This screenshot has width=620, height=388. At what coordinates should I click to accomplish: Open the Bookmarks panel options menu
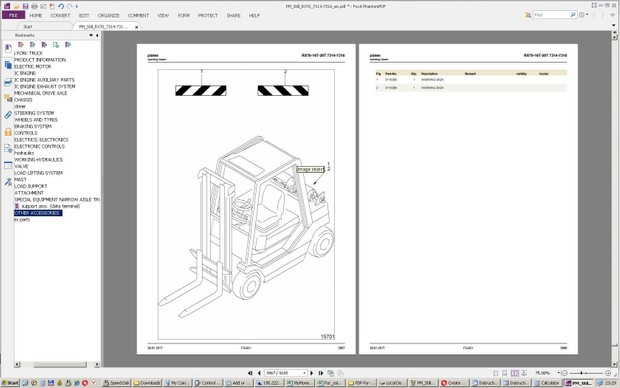coord(91,35)
